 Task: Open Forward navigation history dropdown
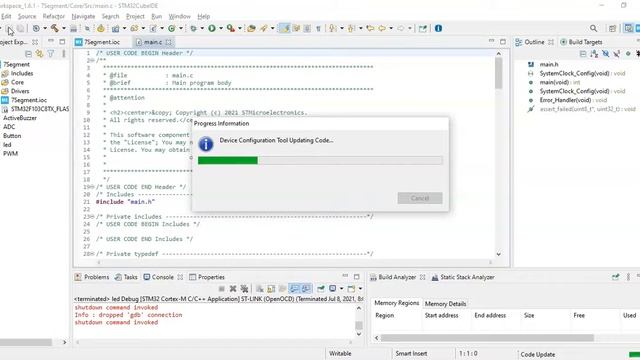(410, 28)
